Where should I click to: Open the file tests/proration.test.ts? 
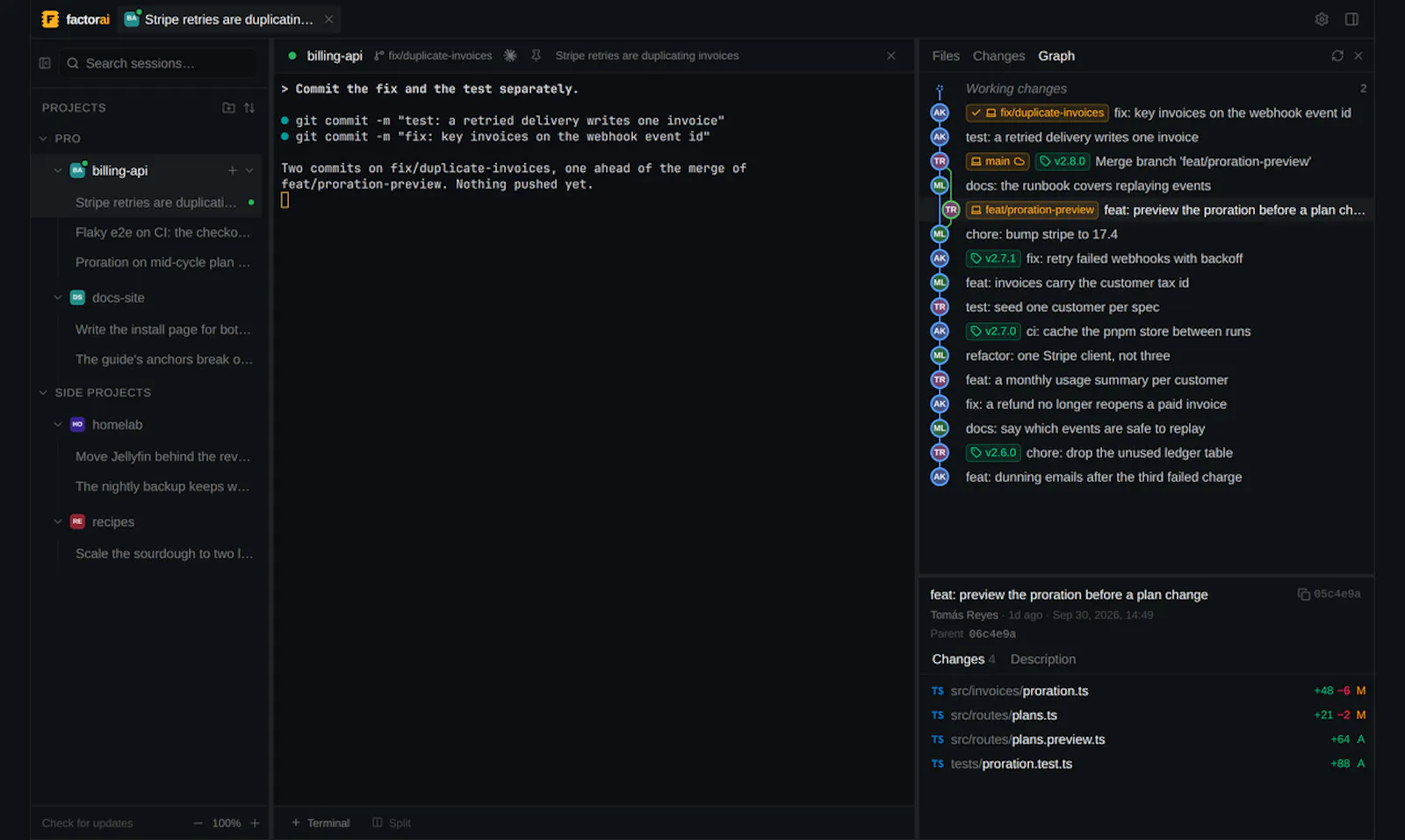click(x=1147, y=764)
